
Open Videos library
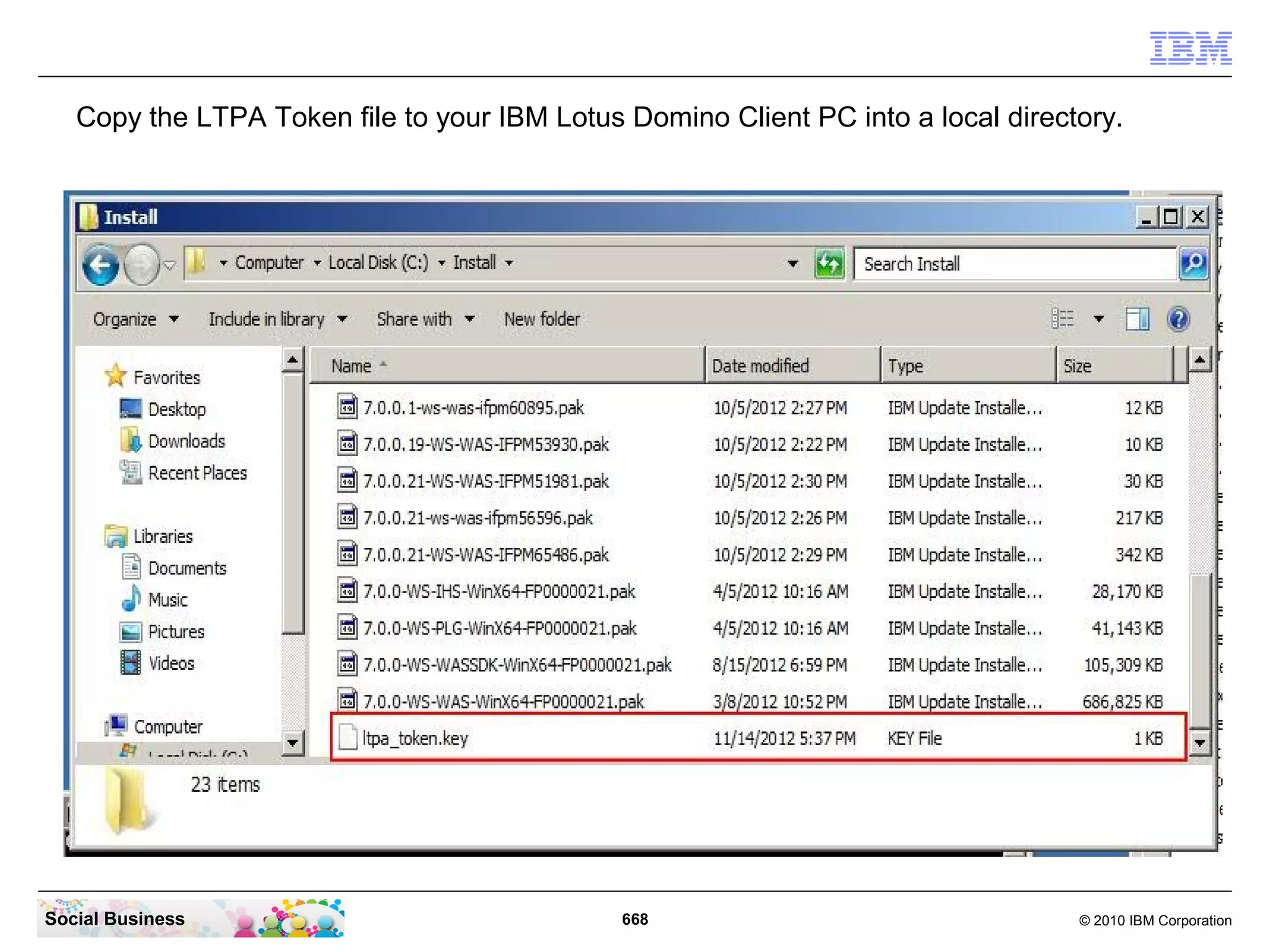tap(171, 663)
